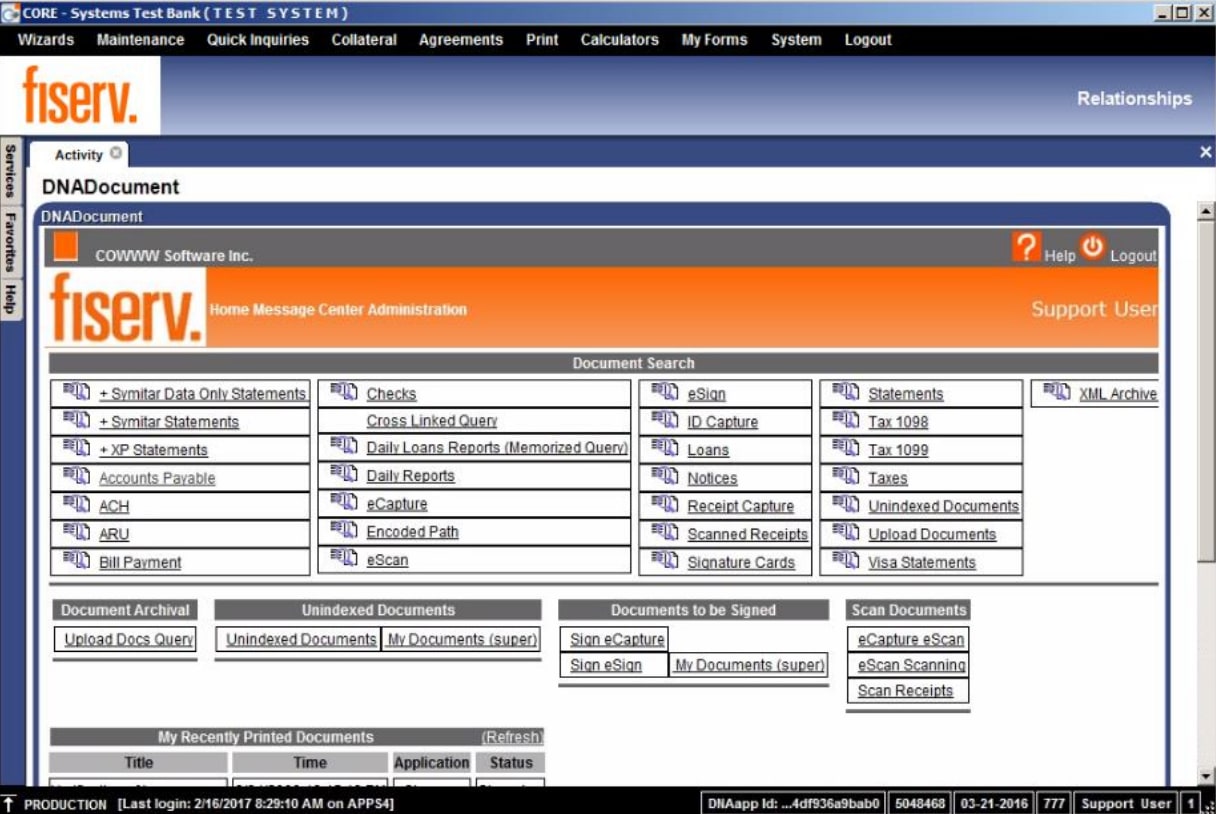The width and height of the screenshot is (1216, 814).
Task: Click the vertical scrollbar down arrow
Action: [x=1205, y=776]
